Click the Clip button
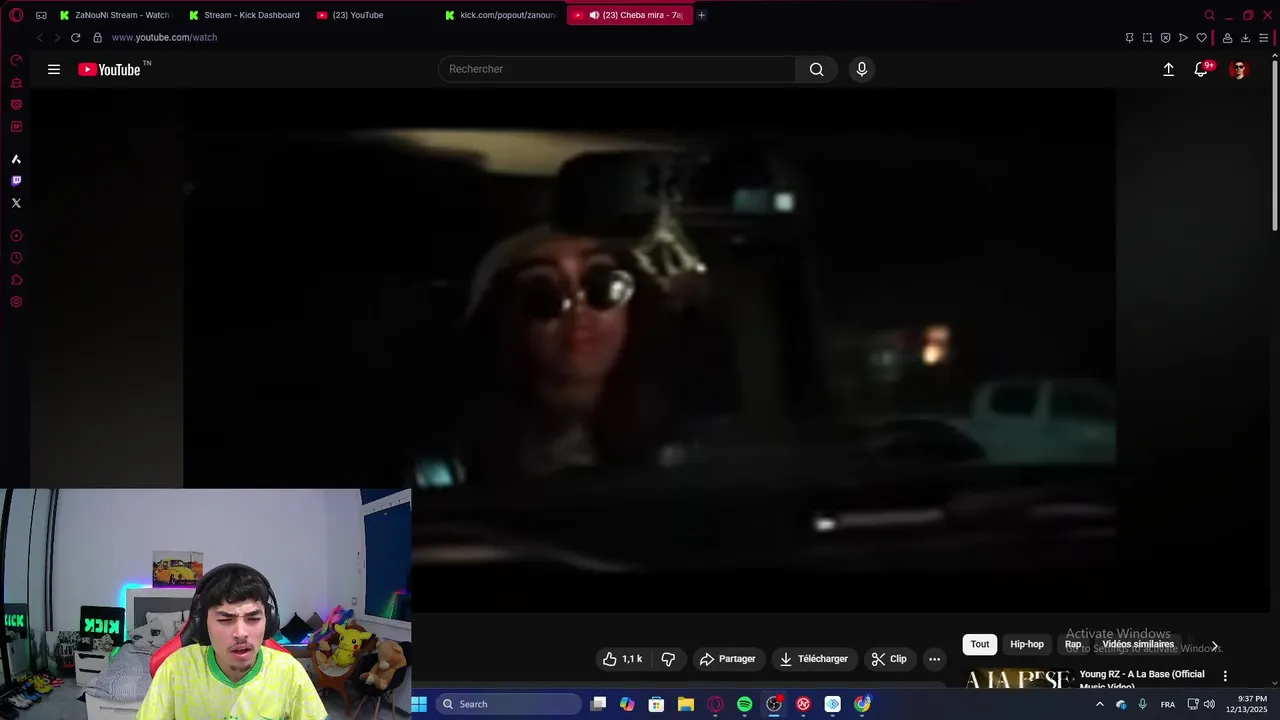 889,659
